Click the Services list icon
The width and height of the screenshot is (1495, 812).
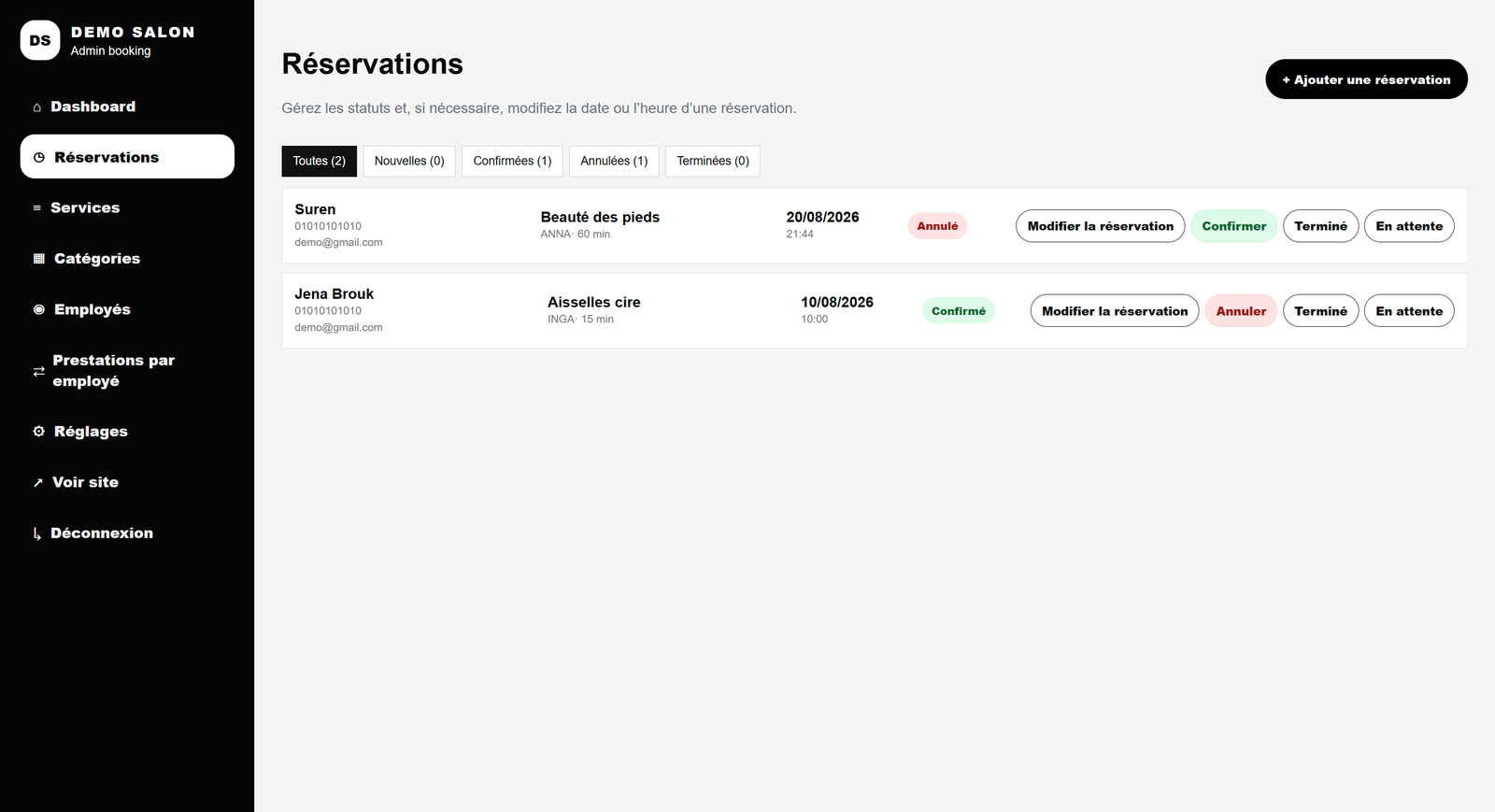[x=37, y=207]
